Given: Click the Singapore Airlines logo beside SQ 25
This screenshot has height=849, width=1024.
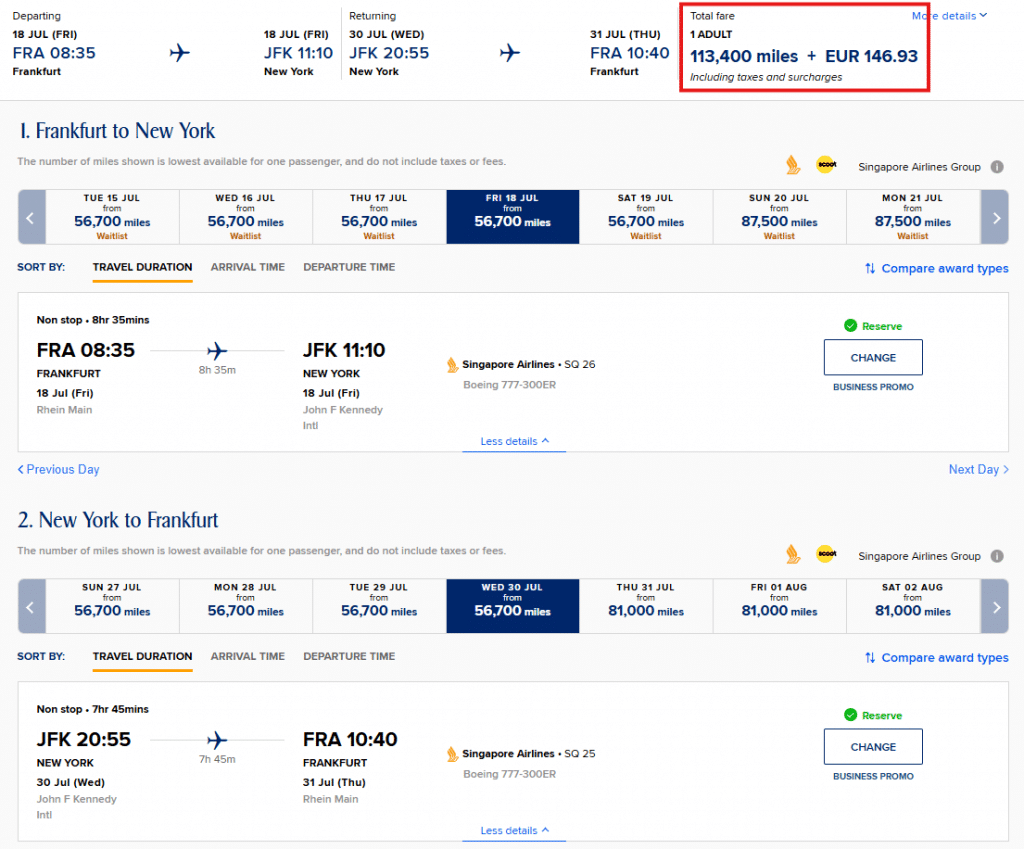Looking at the screenshot, I should (453, 754).
